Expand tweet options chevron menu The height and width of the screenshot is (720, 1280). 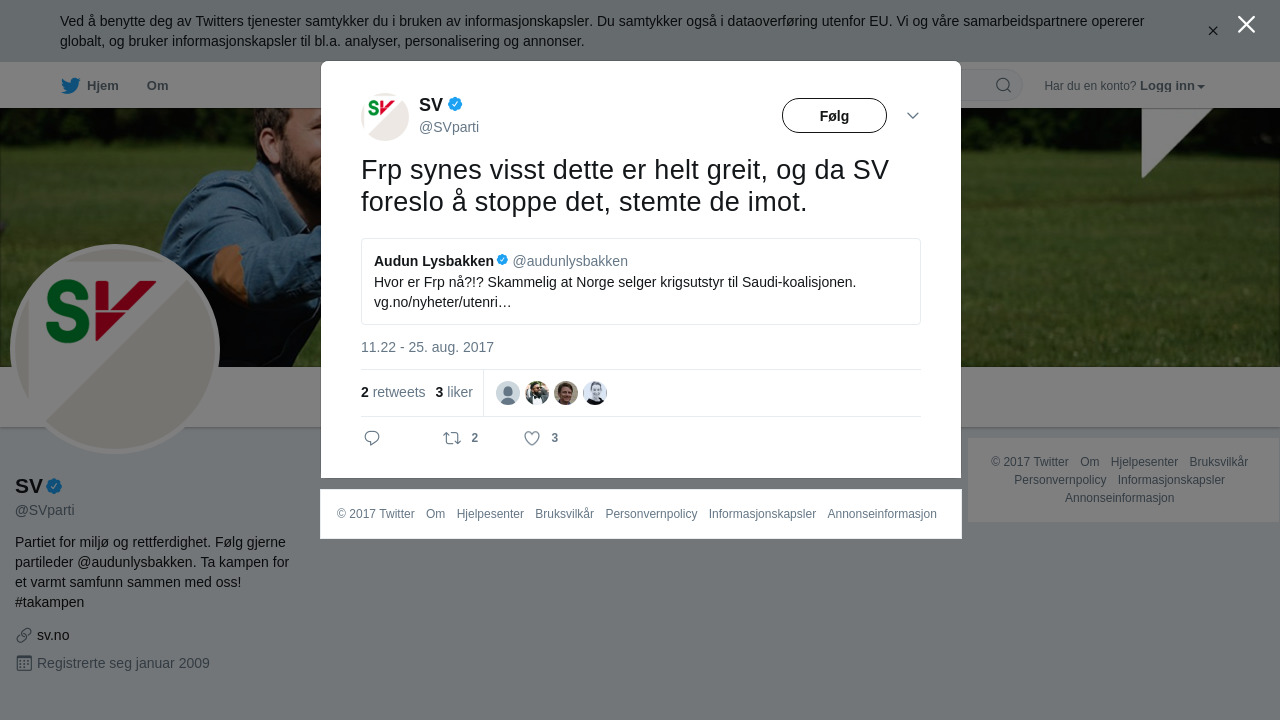click(913, 116)
